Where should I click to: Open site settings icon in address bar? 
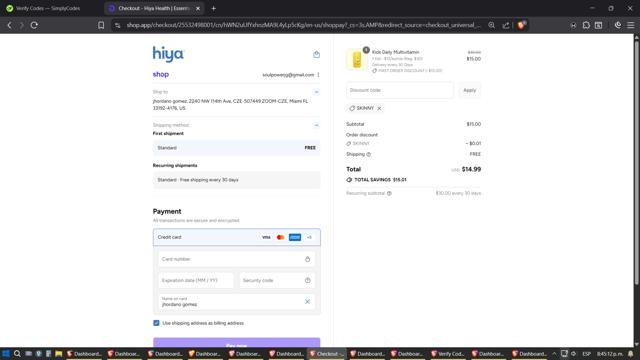(x=118, y=25)
